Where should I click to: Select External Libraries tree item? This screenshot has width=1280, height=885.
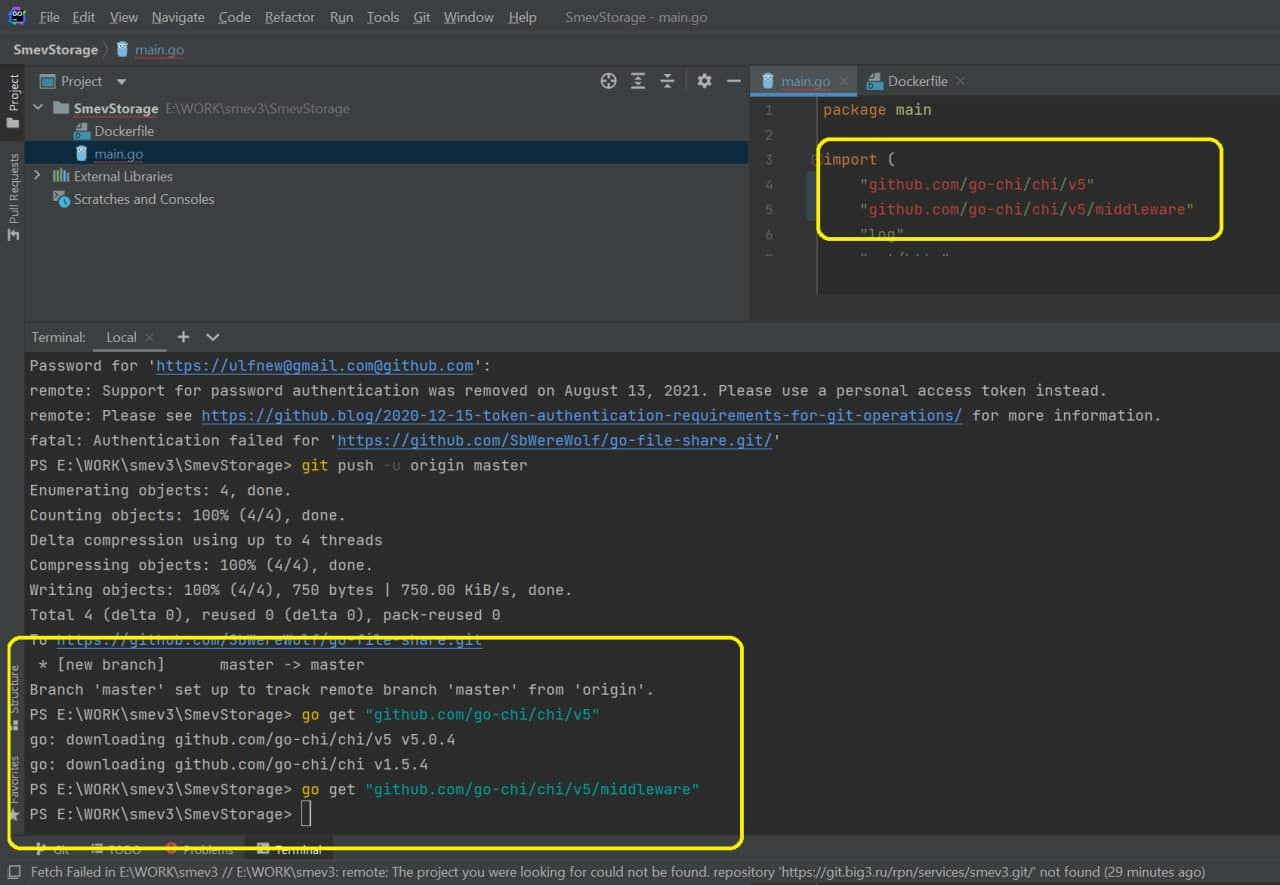[x=123, y=176]
